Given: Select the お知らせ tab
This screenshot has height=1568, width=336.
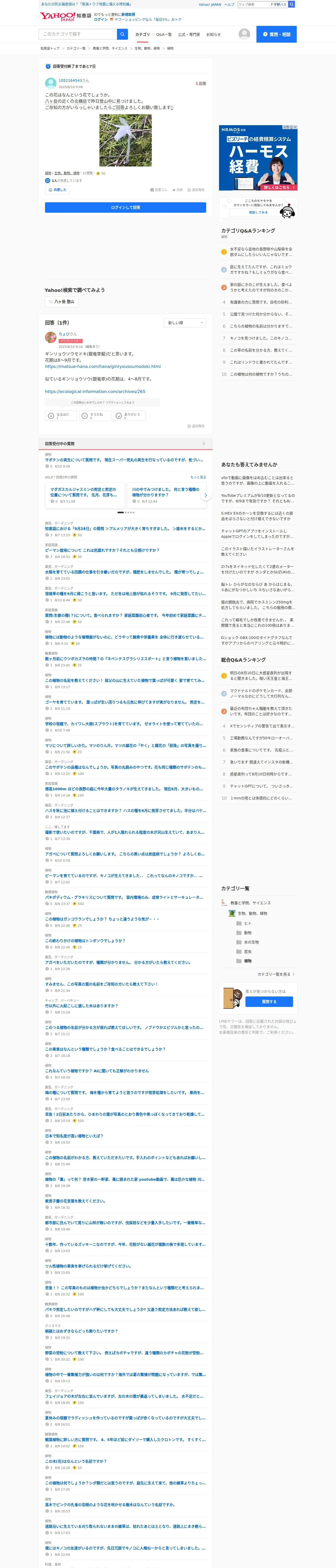Looking at the screenshot, I should [214, 35].
